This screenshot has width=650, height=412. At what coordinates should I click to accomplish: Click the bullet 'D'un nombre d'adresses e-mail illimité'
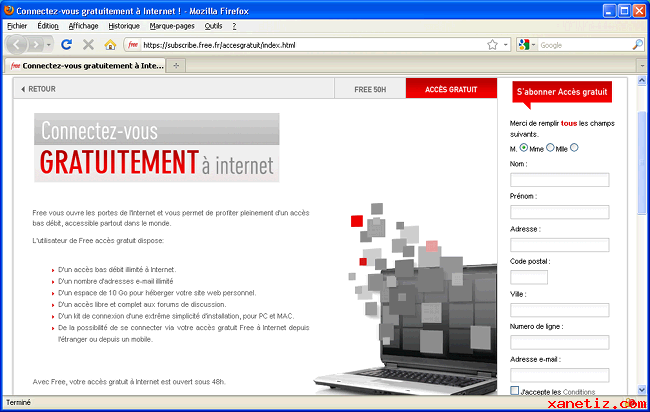click(x=116, y=281)
